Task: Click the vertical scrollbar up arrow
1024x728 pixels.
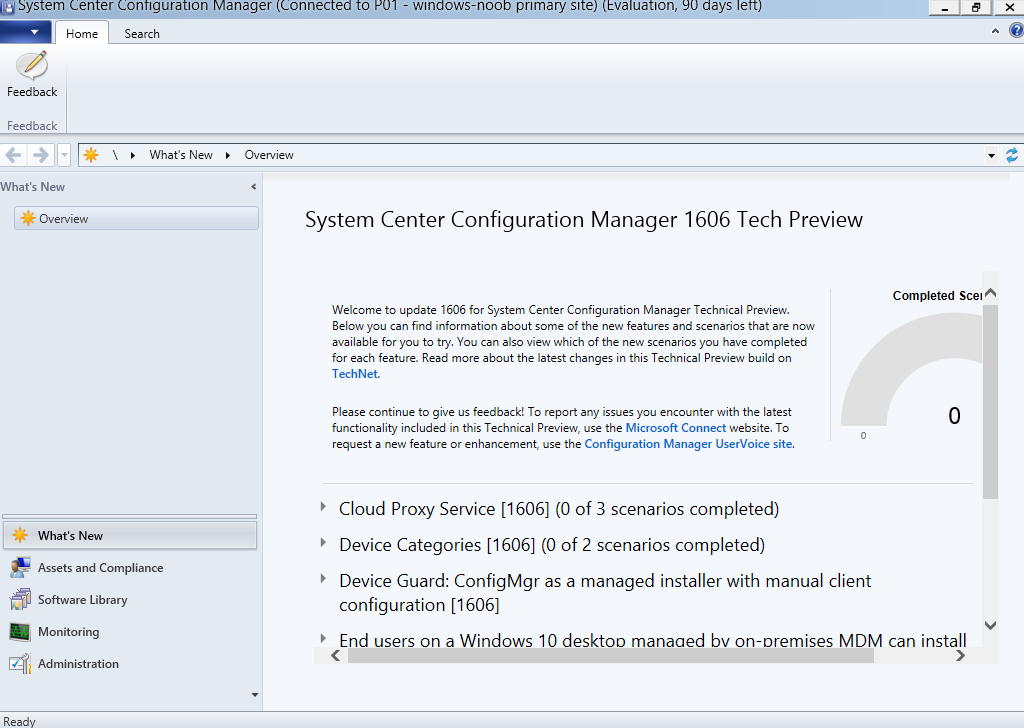Action: [x=991, y=293]
